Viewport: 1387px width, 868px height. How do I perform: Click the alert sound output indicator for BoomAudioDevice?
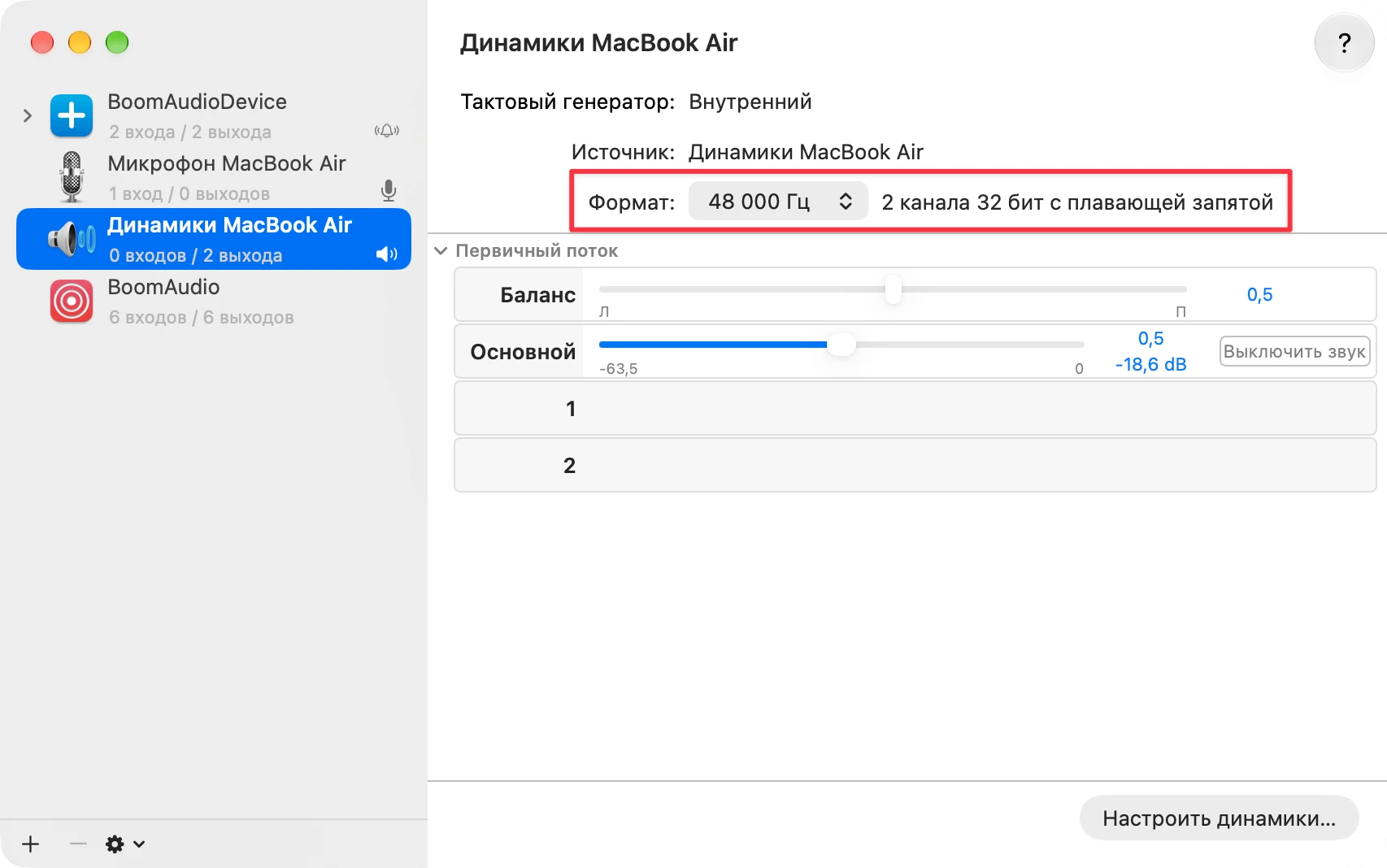pos(387,130)
